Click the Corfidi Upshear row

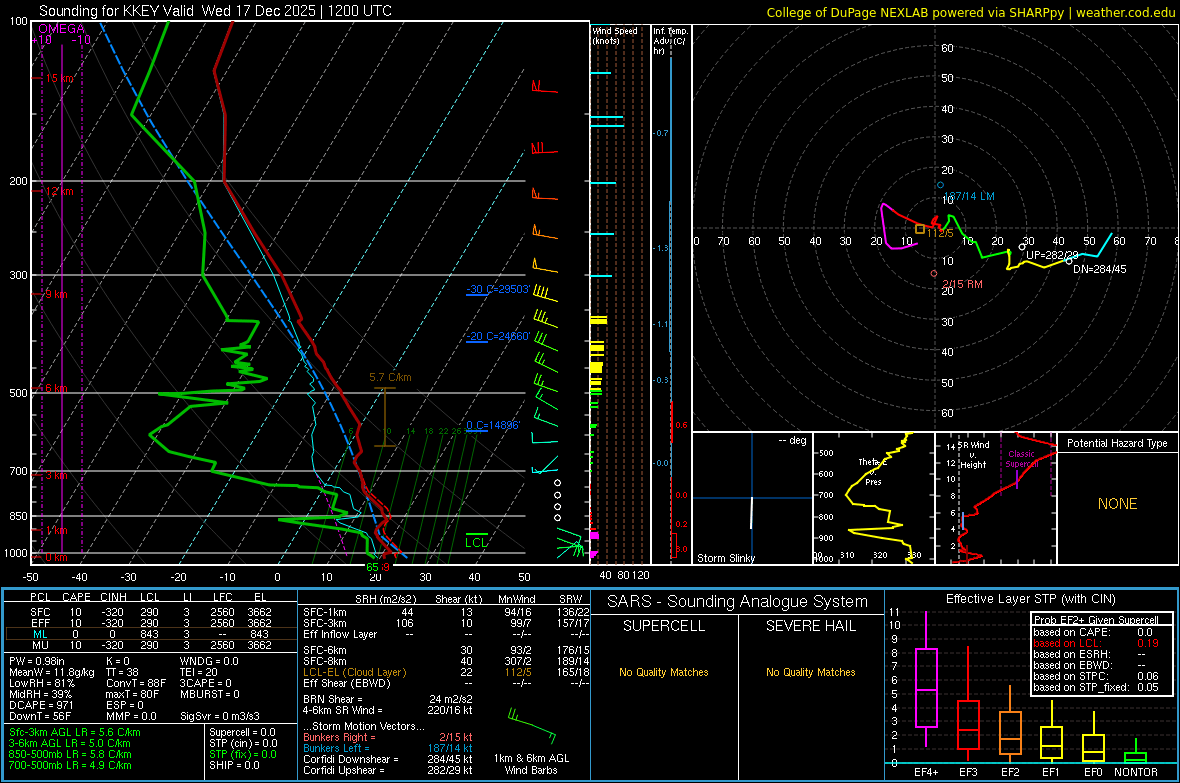(x=388, y=770)
